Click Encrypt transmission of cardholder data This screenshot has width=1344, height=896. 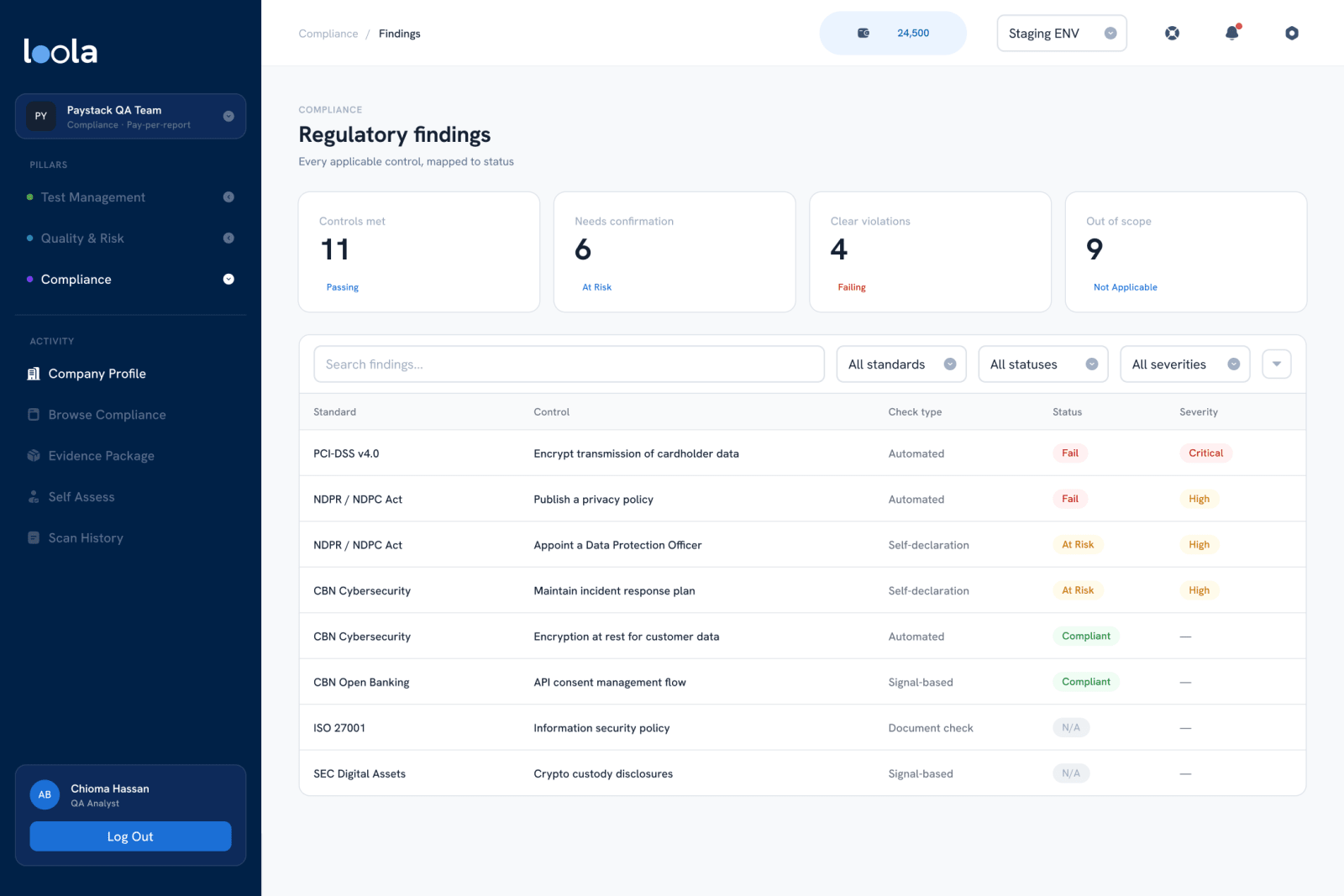637,453
